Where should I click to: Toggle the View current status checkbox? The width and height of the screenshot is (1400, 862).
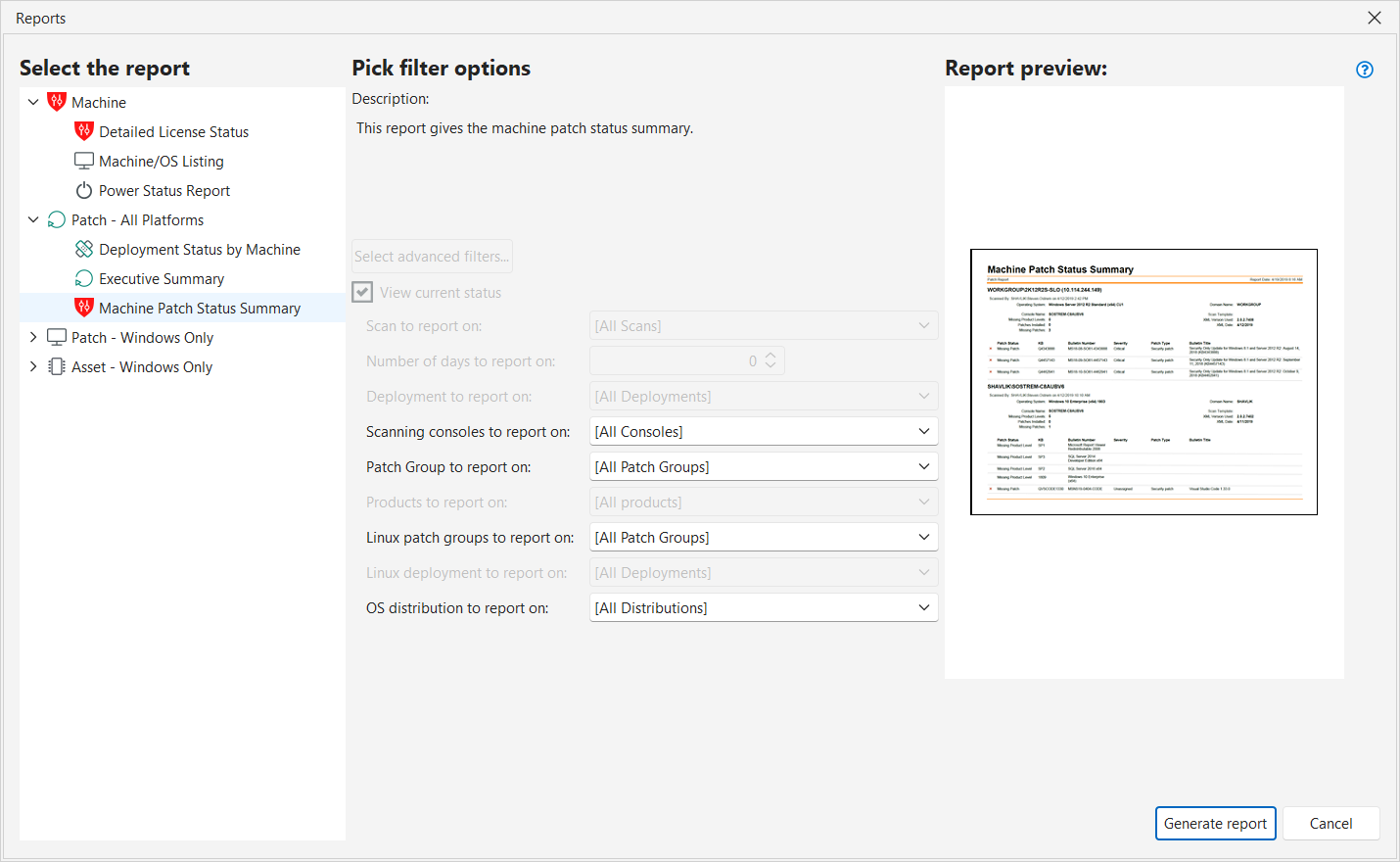pos(363,292)
